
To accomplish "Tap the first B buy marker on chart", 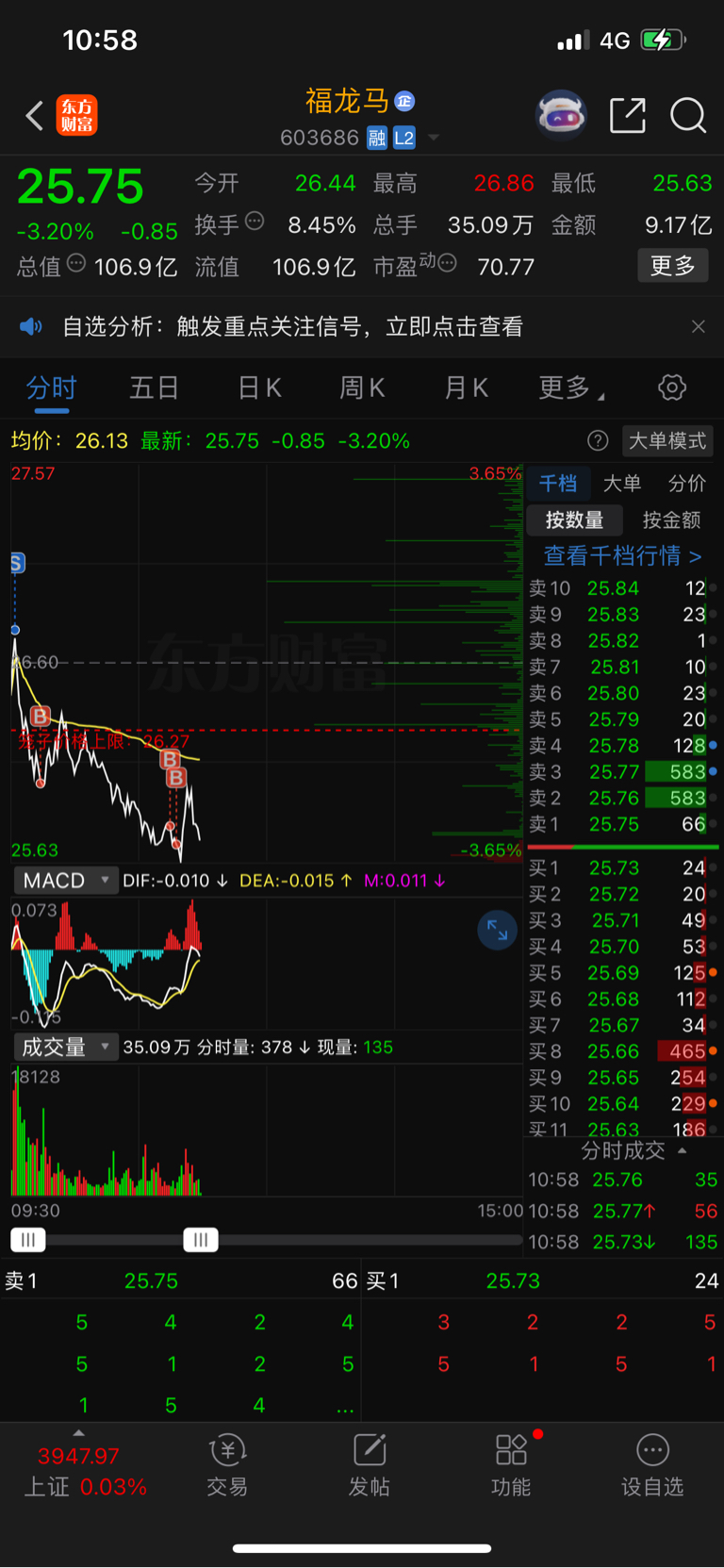I will tap(41, 716).
